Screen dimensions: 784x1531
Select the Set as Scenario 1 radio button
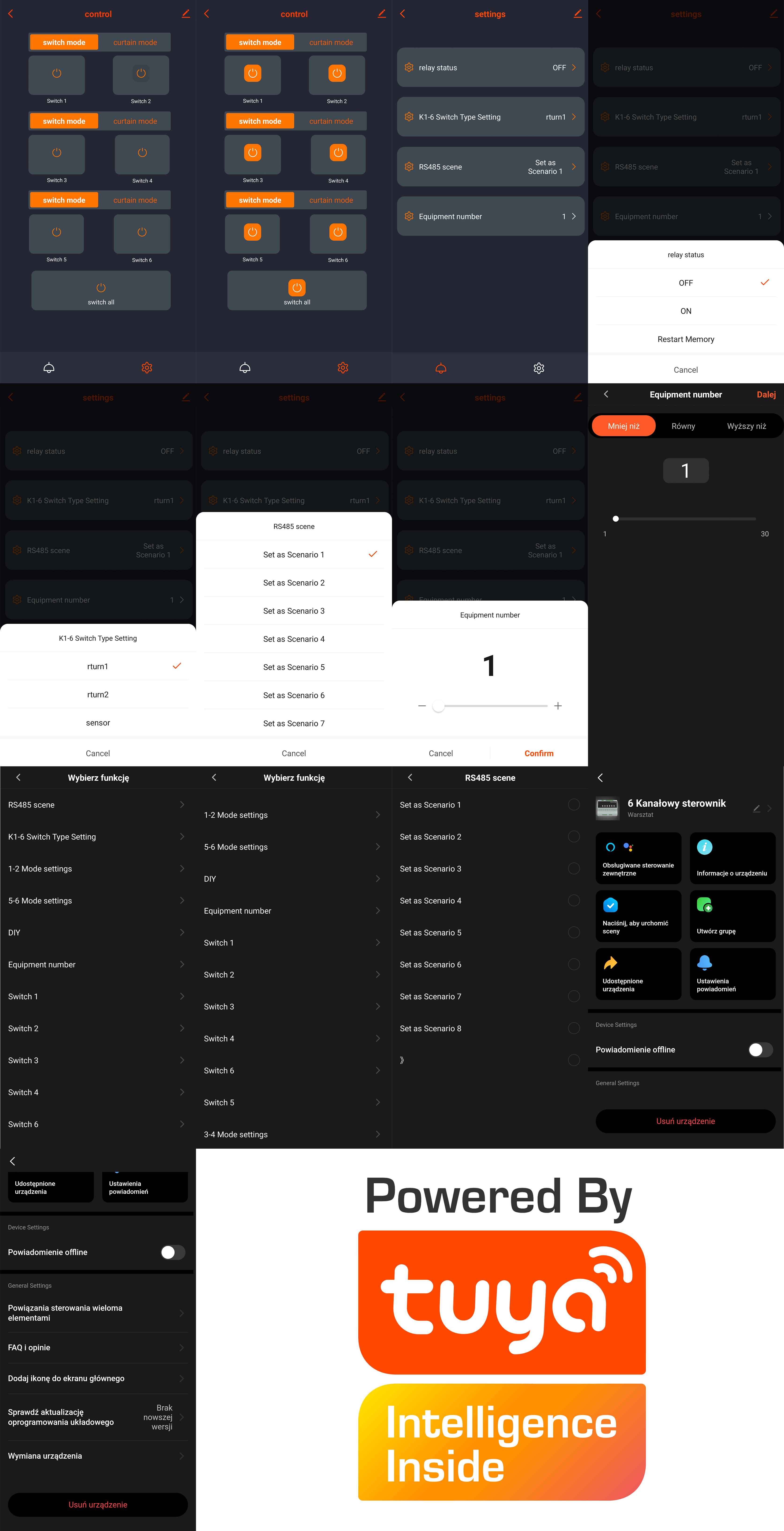574,805
